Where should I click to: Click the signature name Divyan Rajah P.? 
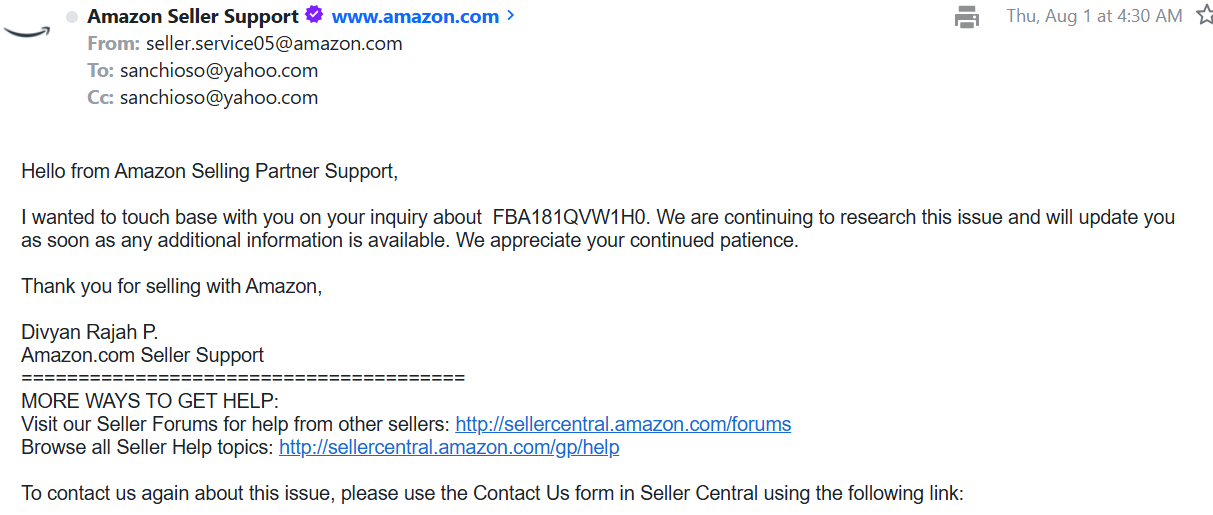click(89, 332)
